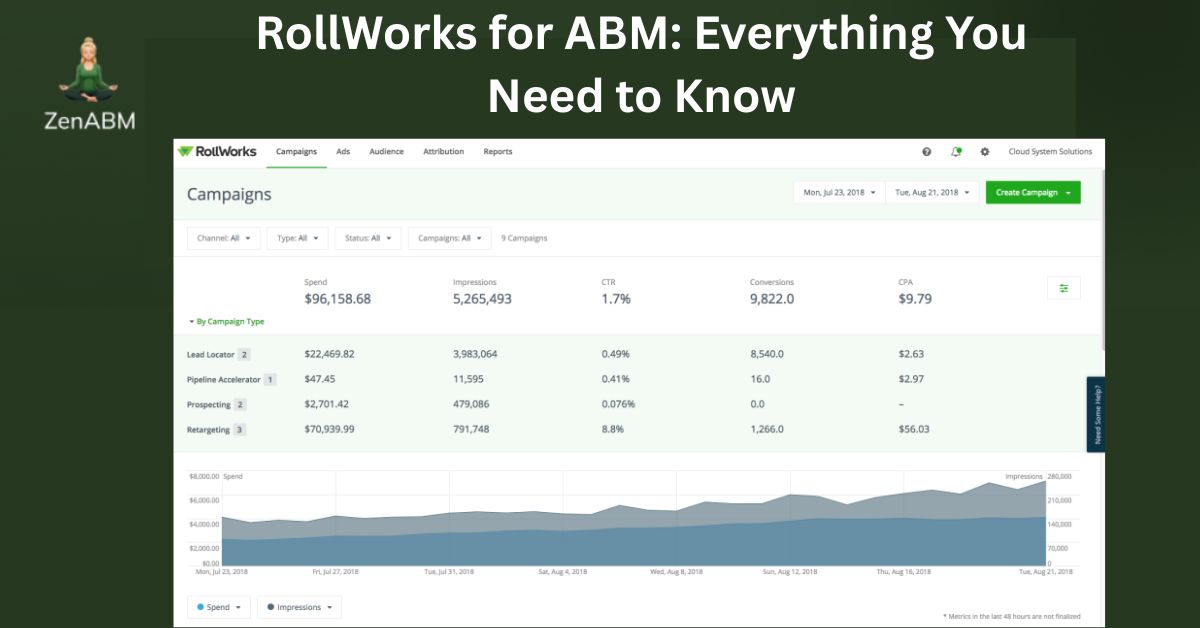The image size is (1200, 628).
Task: Click the column settings sliders icon
Action: point(1064,288)
